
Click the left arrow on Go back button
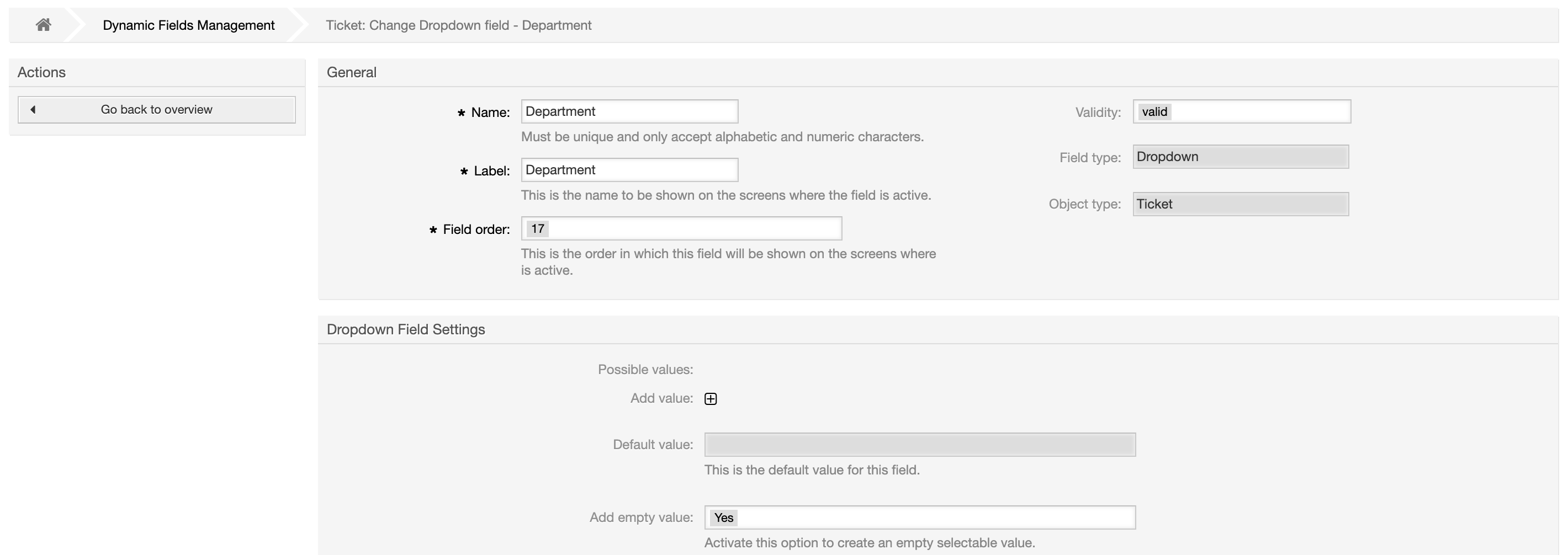[x=33, y=110]
